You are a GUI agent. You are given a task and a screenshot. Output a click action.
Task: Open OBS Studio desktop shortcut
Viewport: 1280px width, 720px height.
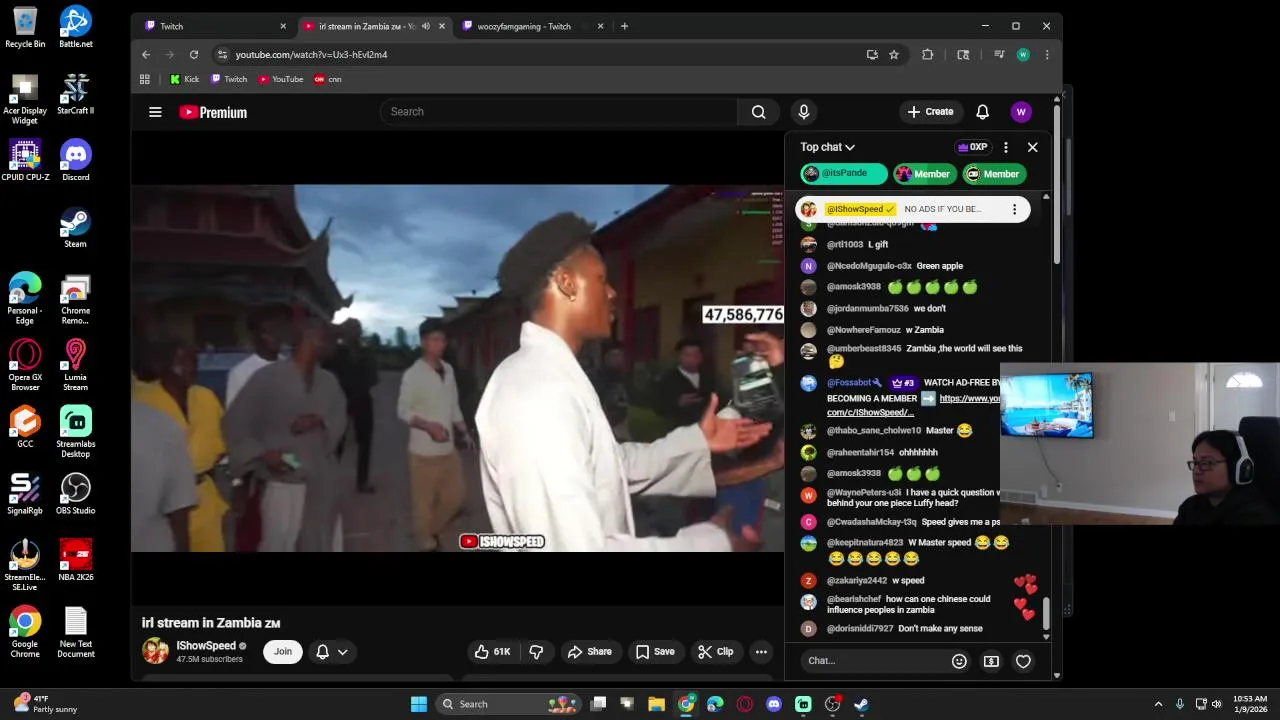click(x=76, y=494)
